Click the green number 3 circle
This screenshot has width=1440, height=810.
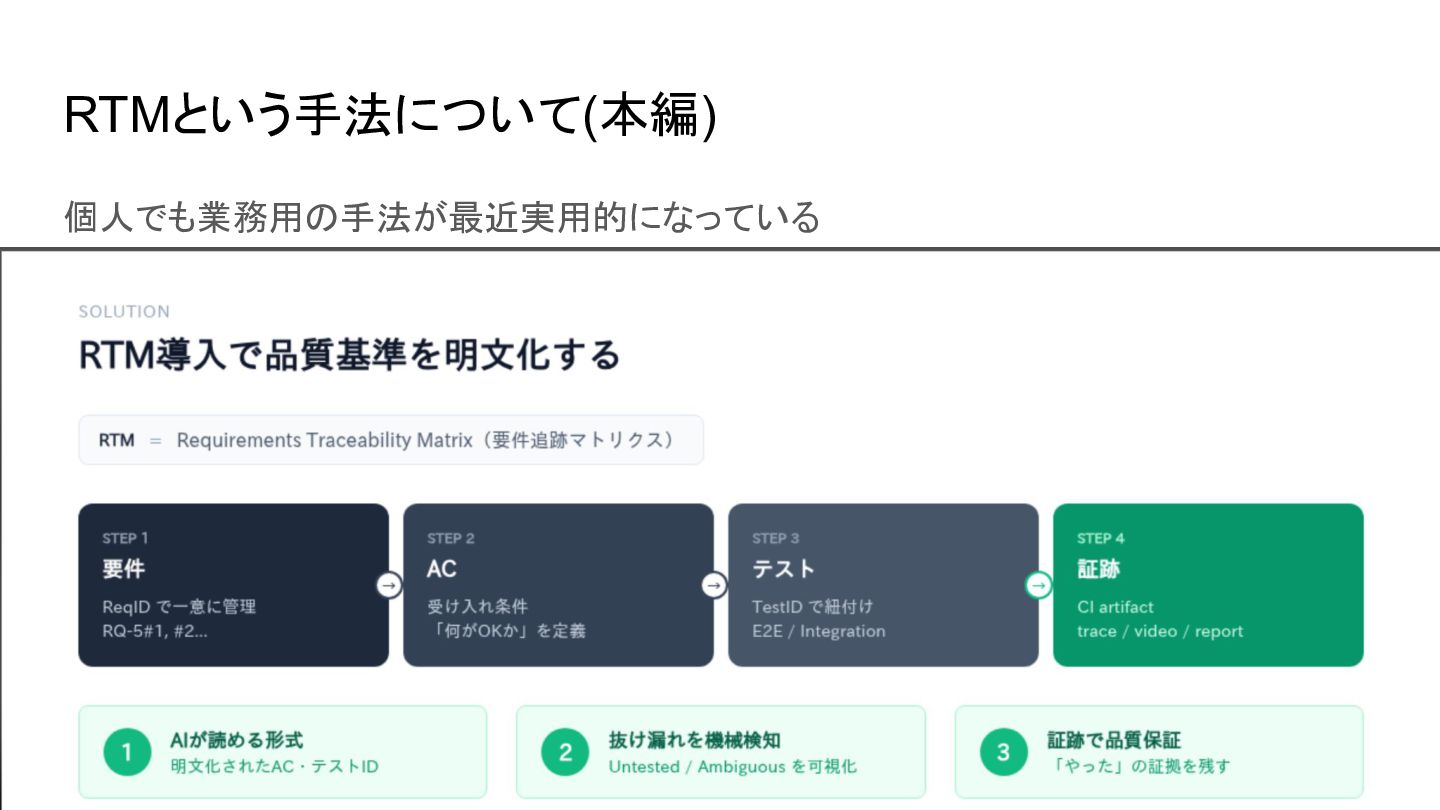click(x=1003, y=752)
